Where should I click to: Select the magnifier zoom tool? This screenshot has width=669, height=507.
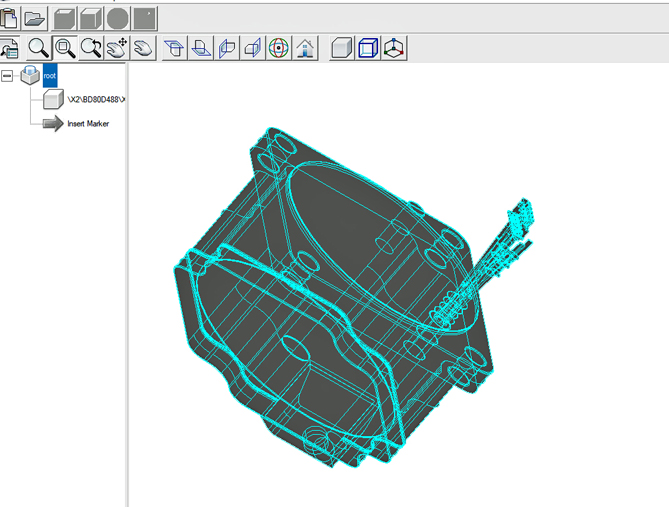pos(38,48)
